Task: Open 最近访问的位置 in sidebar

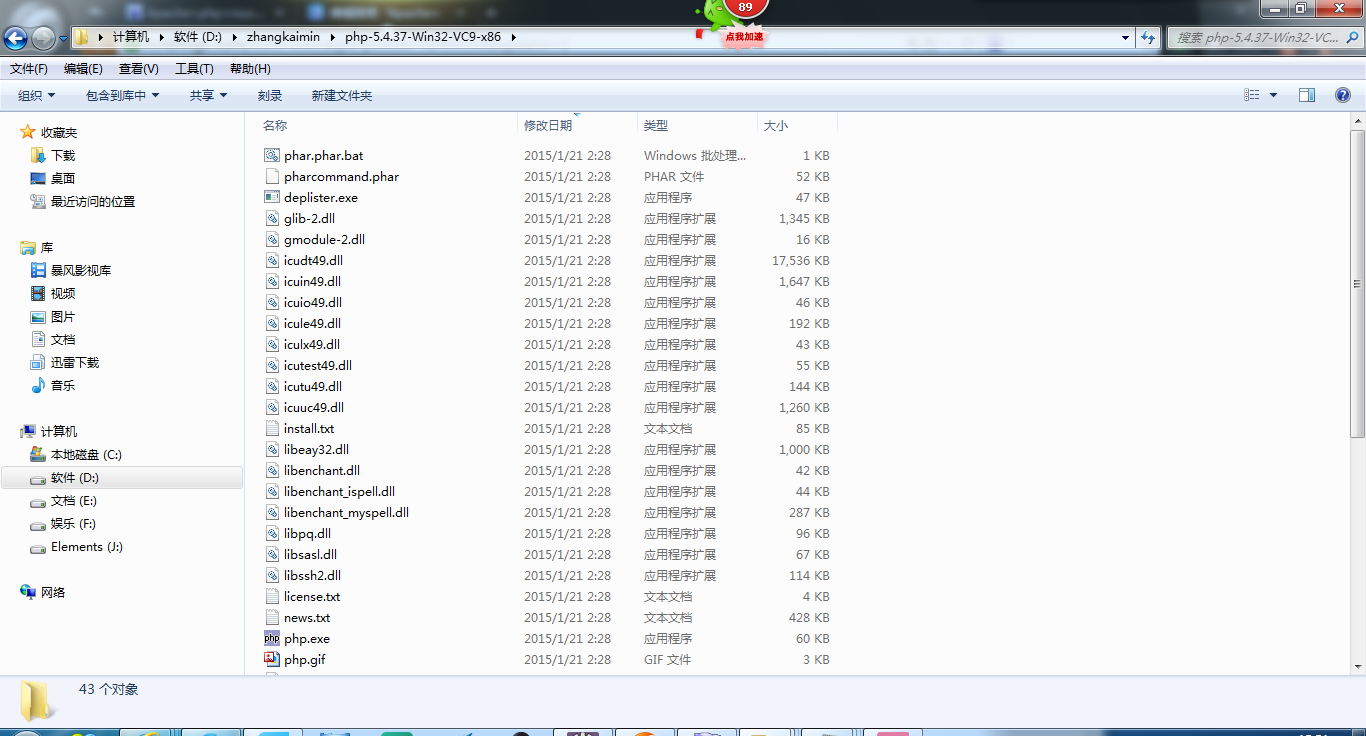Action: [93, 201]
